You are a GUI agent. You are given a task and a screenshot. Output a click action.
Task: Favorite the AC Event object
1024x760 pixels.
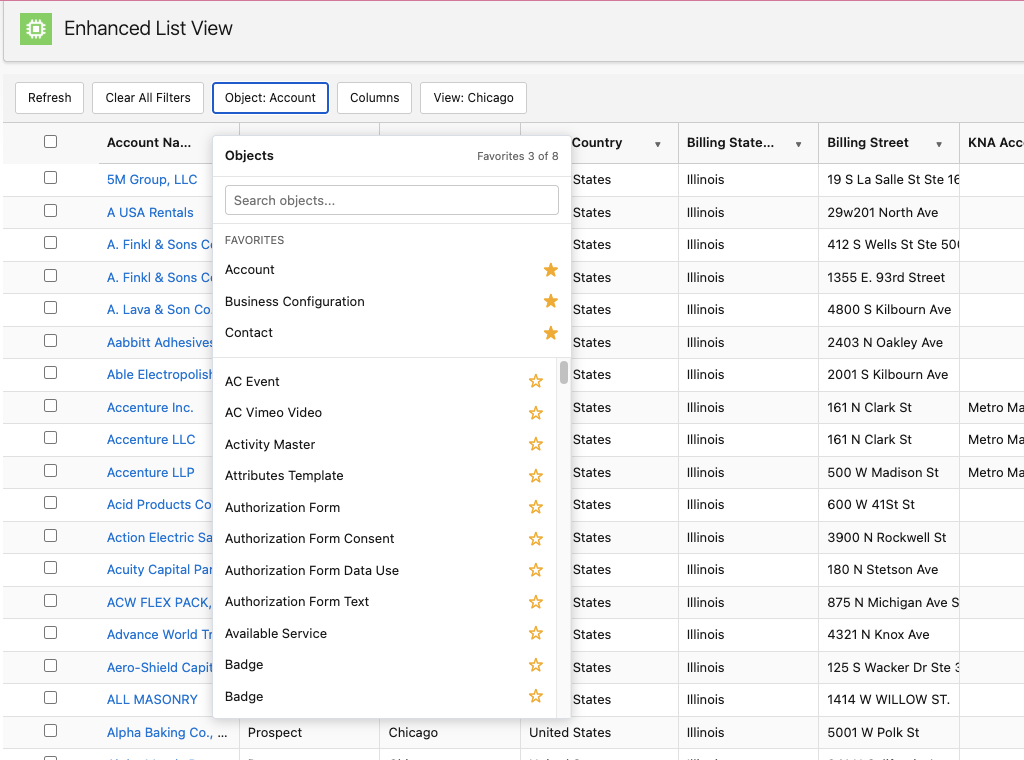click(535, 381)
